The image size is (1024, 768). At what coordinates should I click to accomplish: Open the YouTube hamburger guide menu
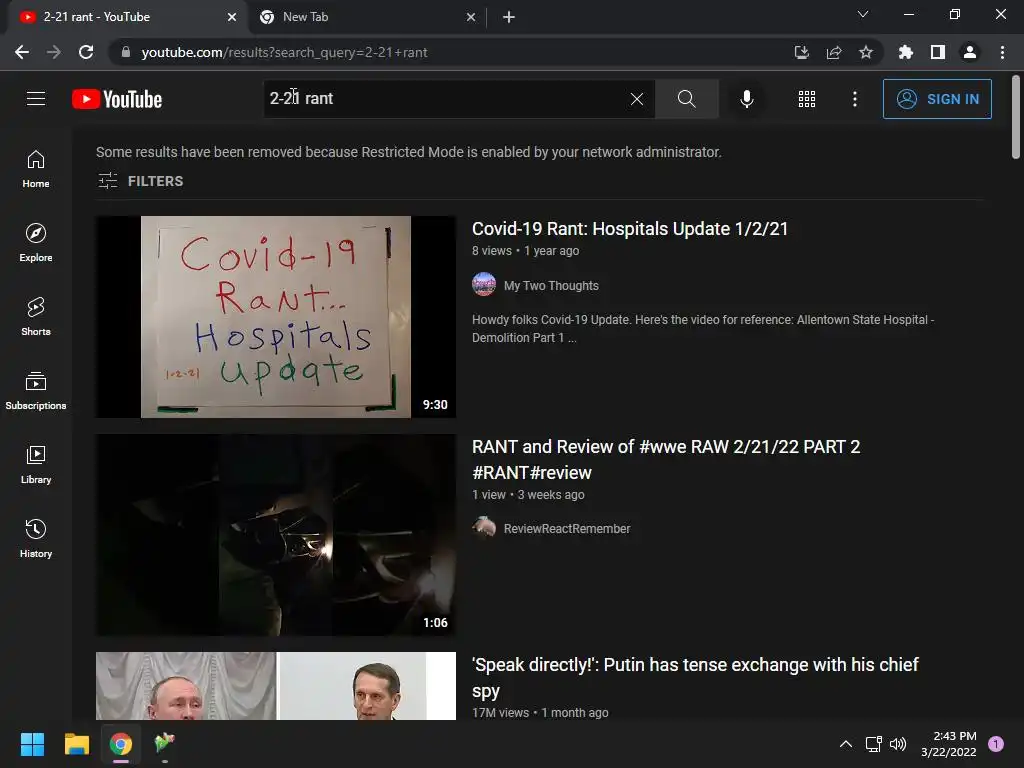tap(36, 99)
